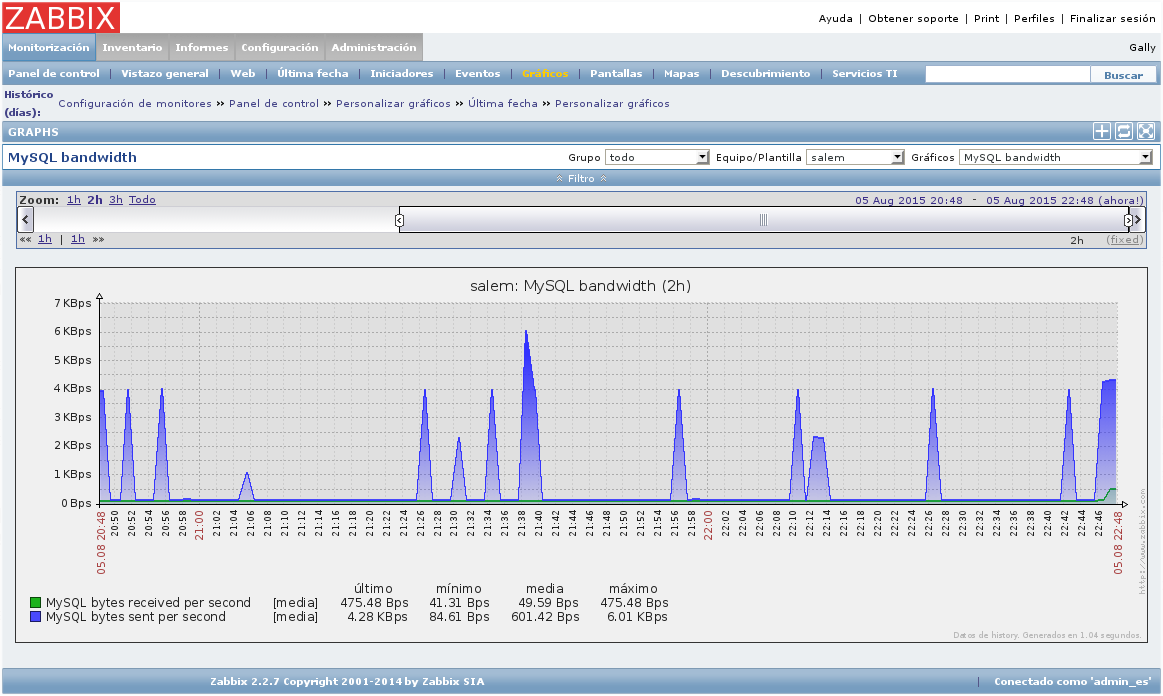The width and height of the screenshot is (1163, 696).
Task: Open the Gráficos dropdown showing MySQL bandwidth
Action: tap(1055, 157)
